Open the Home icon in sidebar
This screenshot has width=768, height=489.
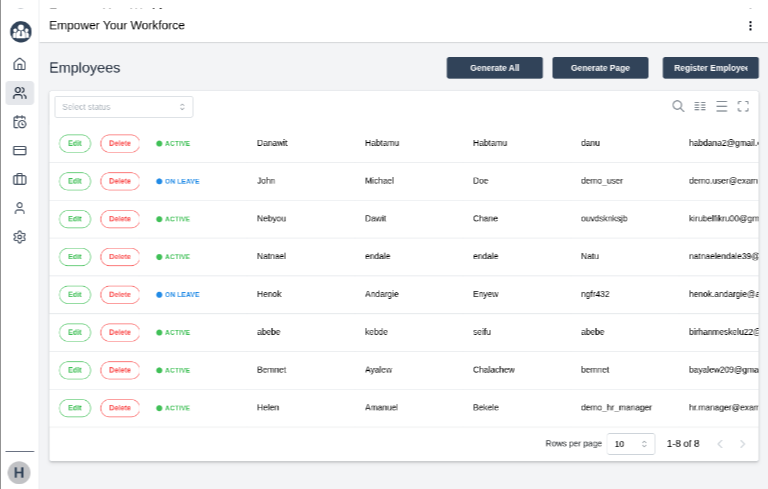tap(19, 64)
